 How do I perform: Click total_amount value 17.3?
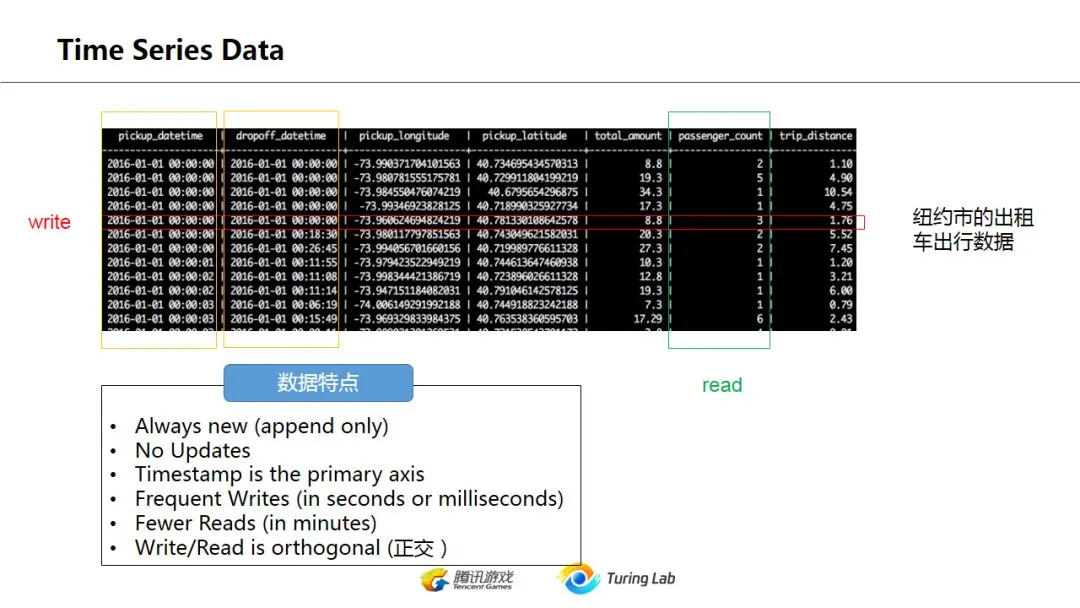pyautogui.click(x=650, y=206)
